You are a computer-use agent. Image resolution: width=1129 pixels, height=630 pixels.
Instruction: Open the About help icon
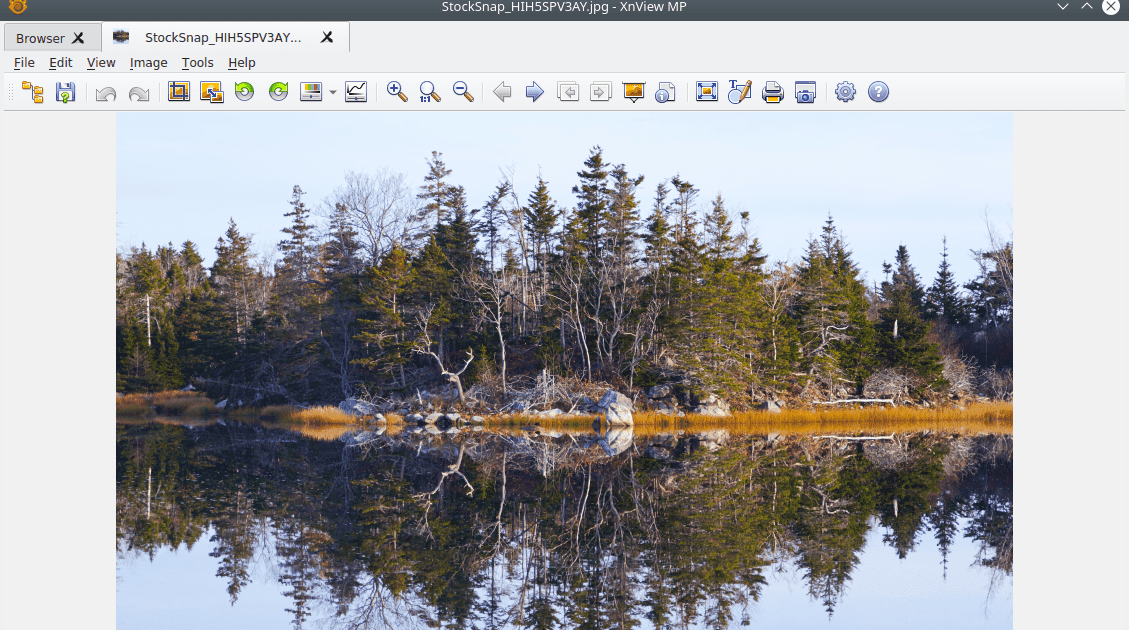[878, 91]
